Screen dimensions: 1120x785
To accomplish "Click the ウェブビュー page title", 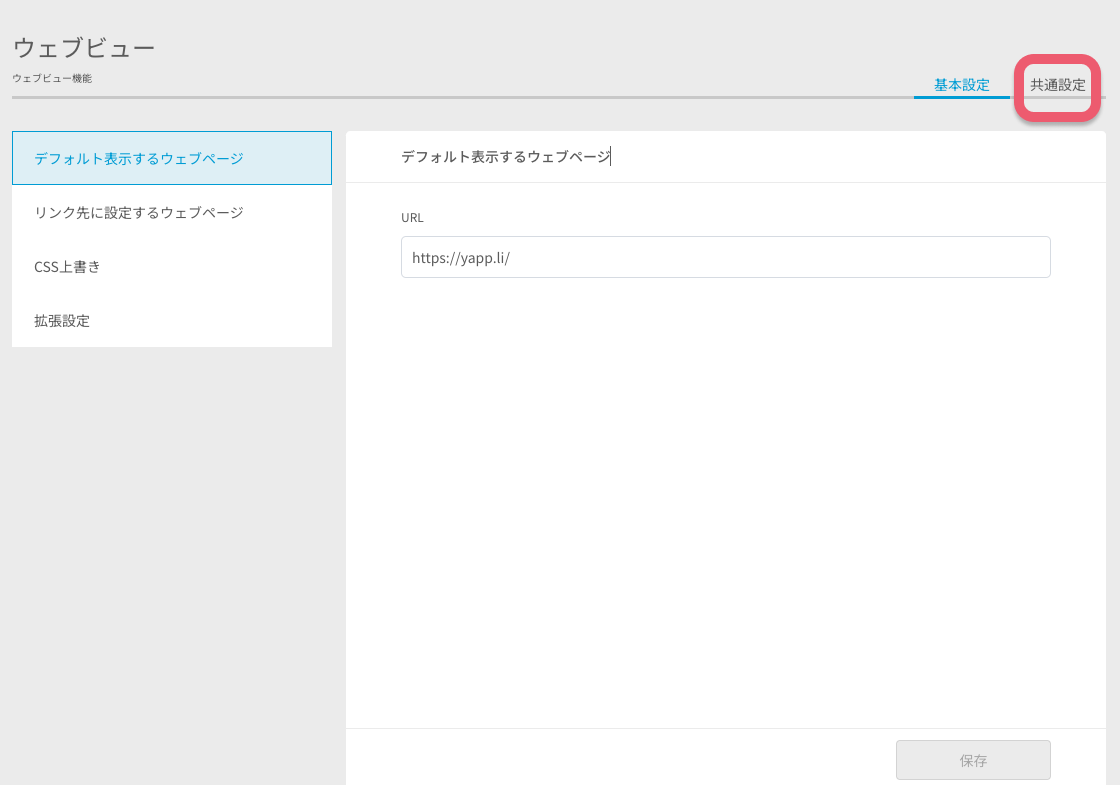I will point(84,48).
